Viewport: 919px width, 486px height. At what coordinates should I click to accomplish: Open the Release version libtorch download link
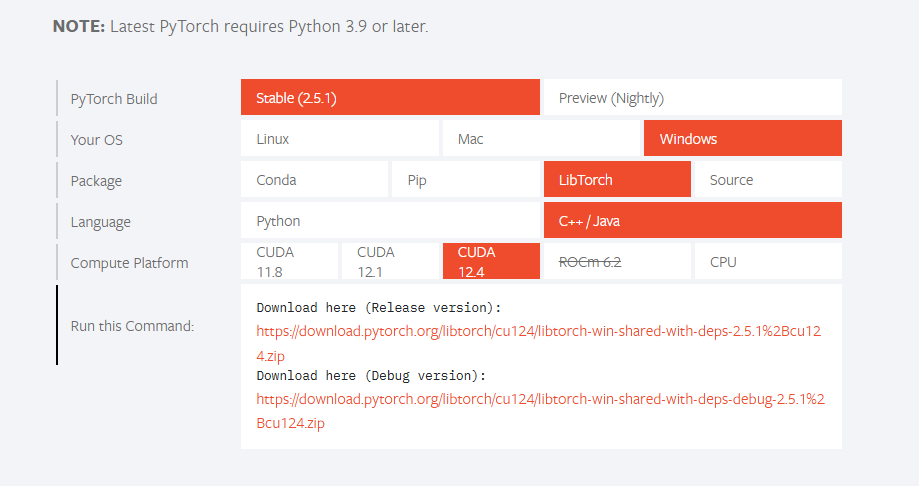click(539, 343)
